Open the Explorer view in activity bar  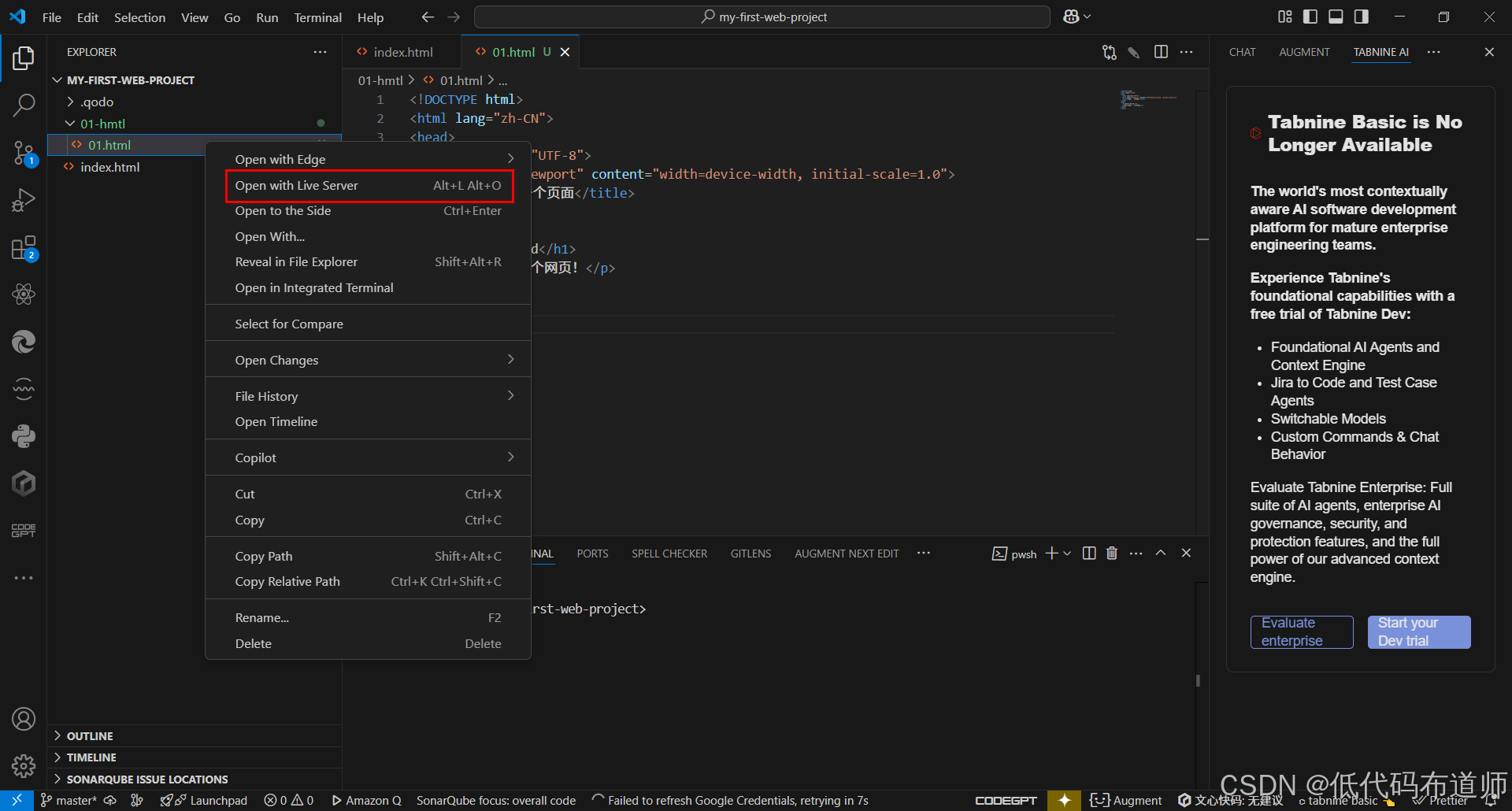point(24,58)
